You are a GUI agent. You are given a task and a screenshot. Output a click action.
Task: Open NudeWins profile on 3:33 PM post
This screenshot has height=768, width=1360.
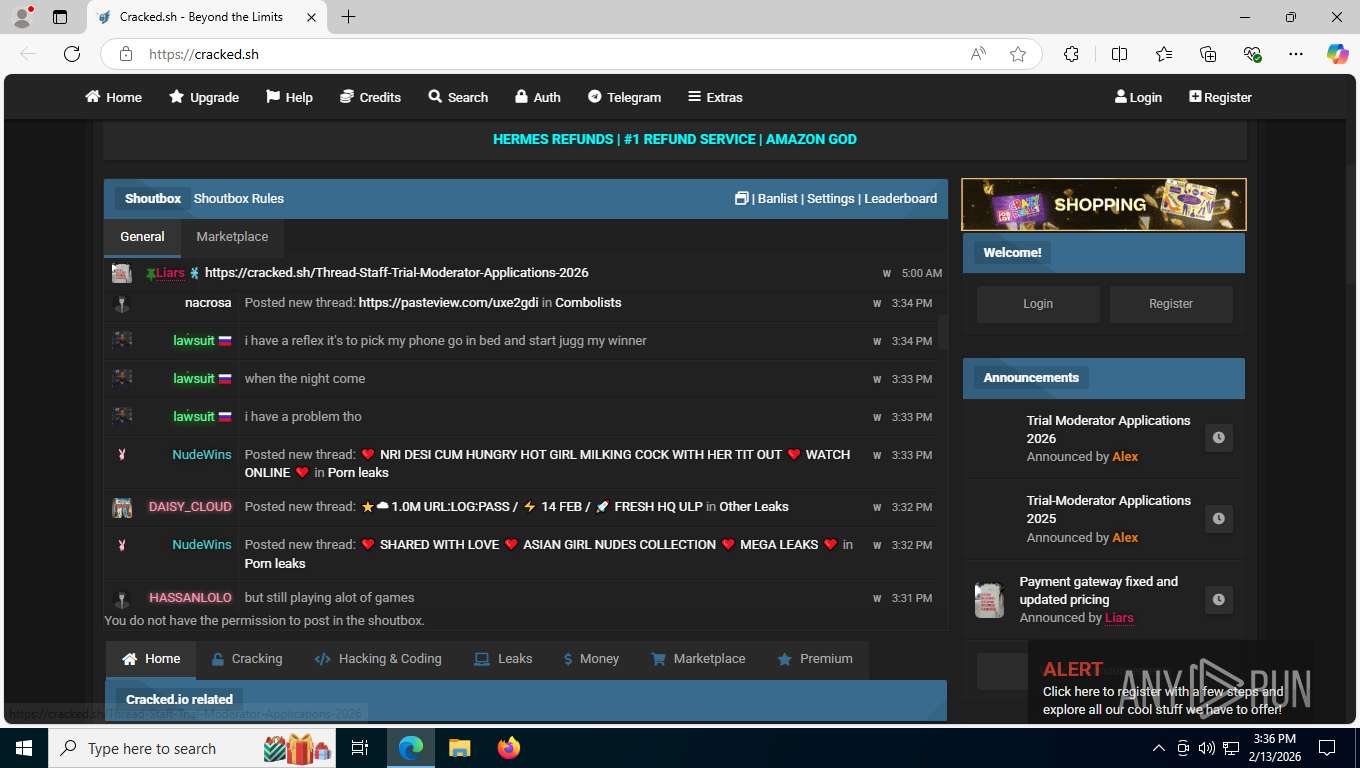tap(202, 454)
